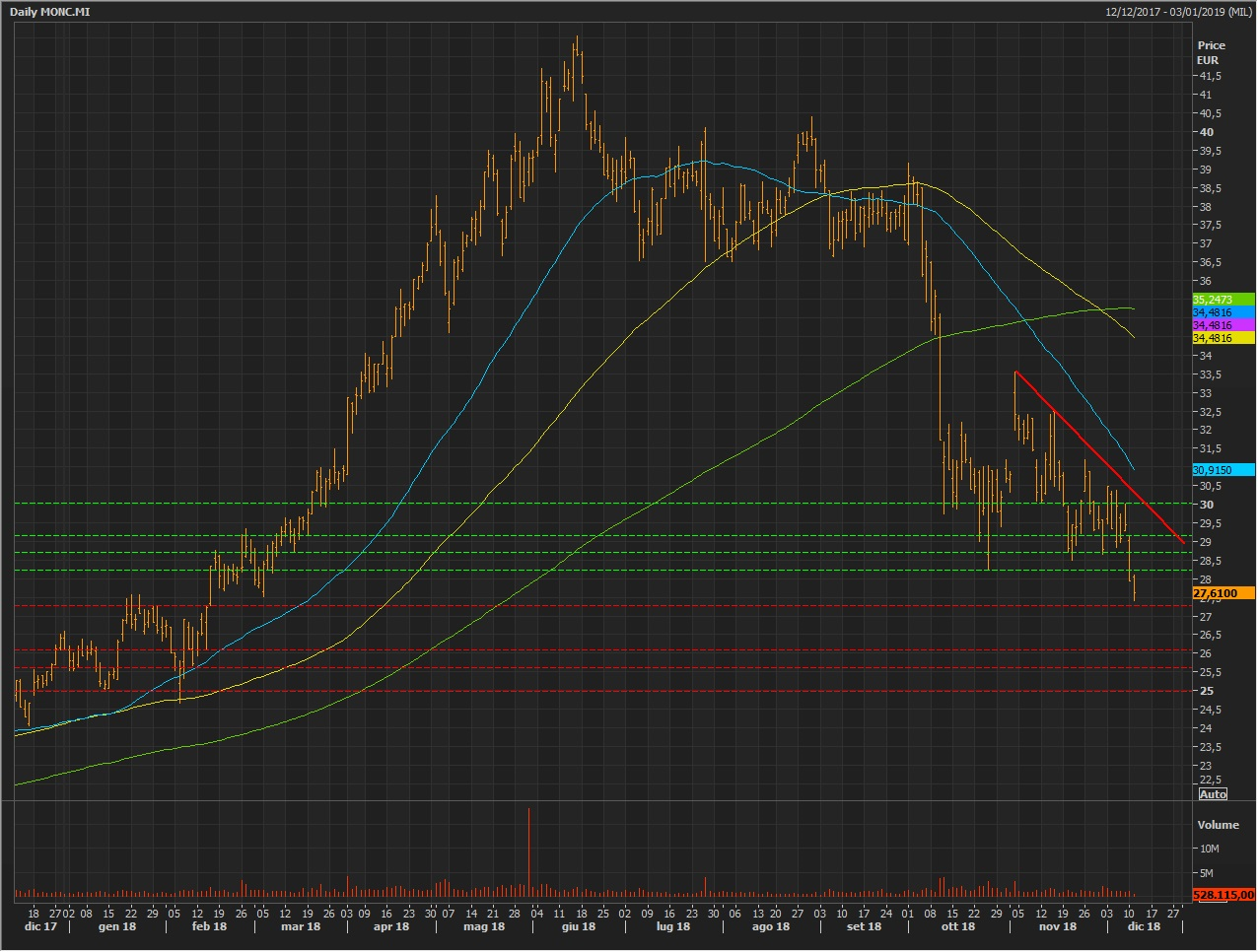Select the green 35,2473 price tag
The height and width of the screenshot is (952, 1258).
coord(1223,300)
